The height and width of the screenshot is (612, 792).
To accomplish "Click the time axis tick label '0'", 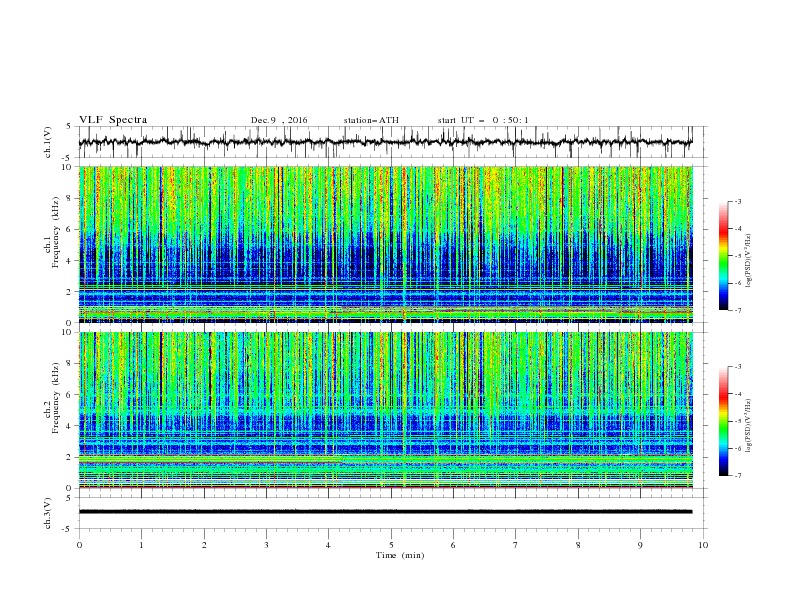I will click(x=79, y=545).
